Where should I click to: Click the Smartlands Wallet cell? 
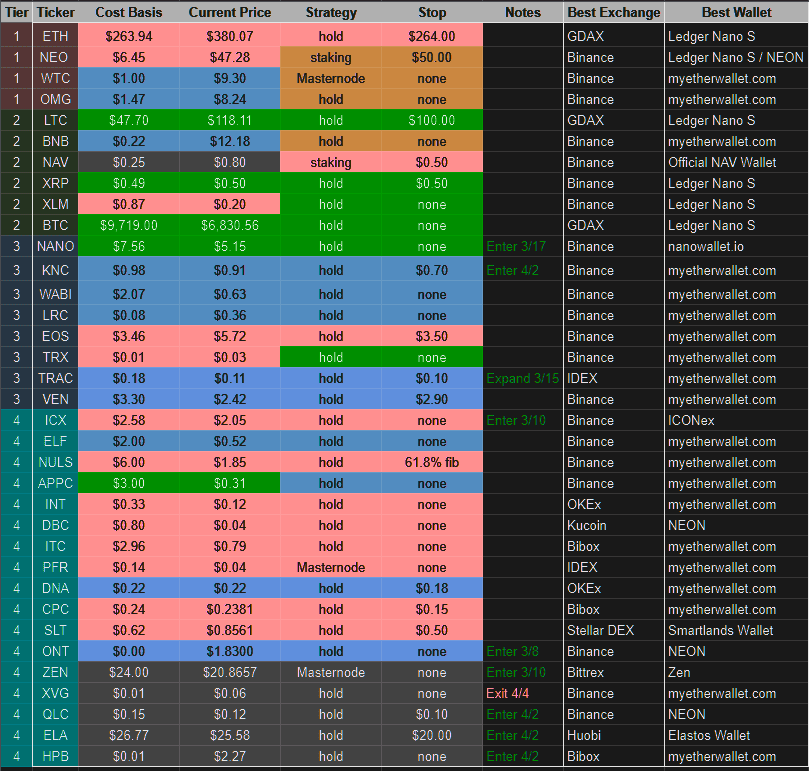click(736, 631)
